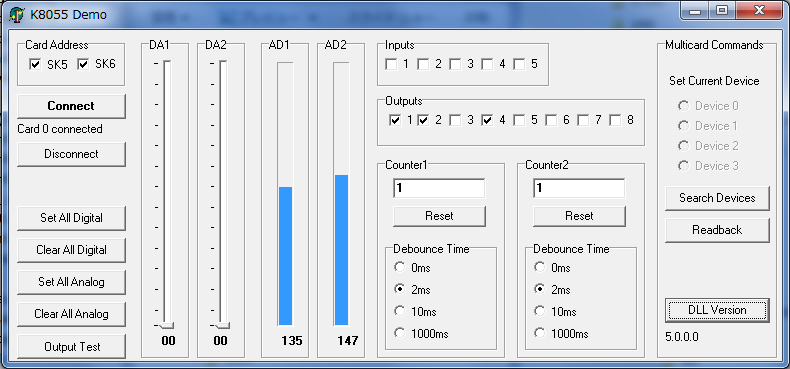Select Device 0 radio button

coord(683,106)
